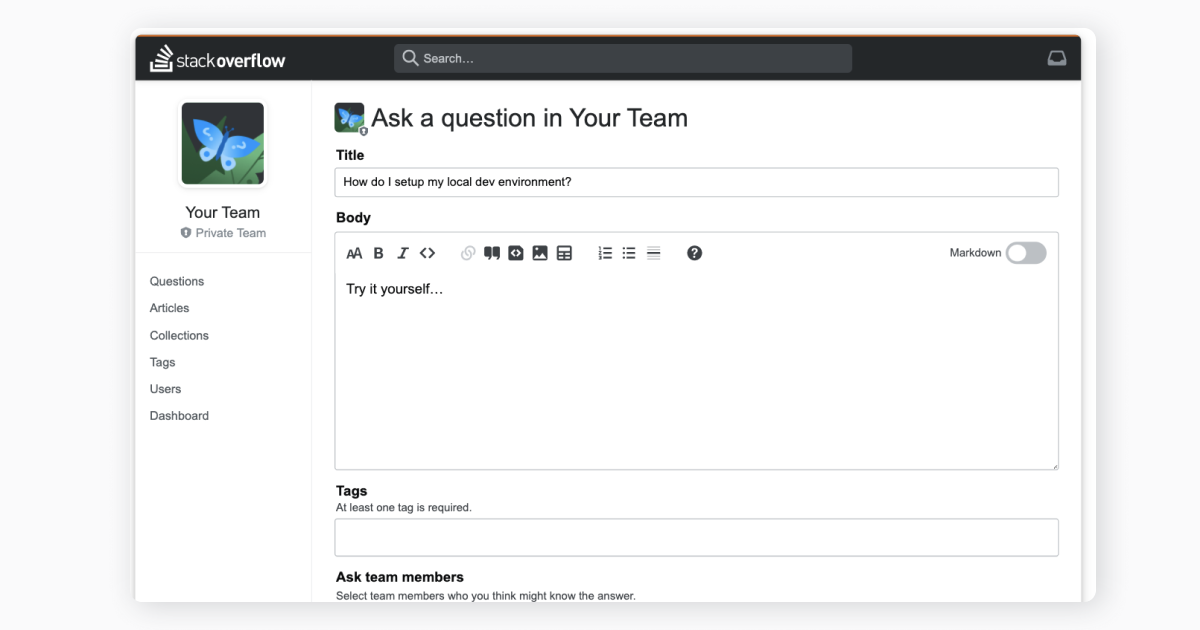Open Dashboard in the sidebar
This screenshot has height=630, width=1200.
point(180,416)
